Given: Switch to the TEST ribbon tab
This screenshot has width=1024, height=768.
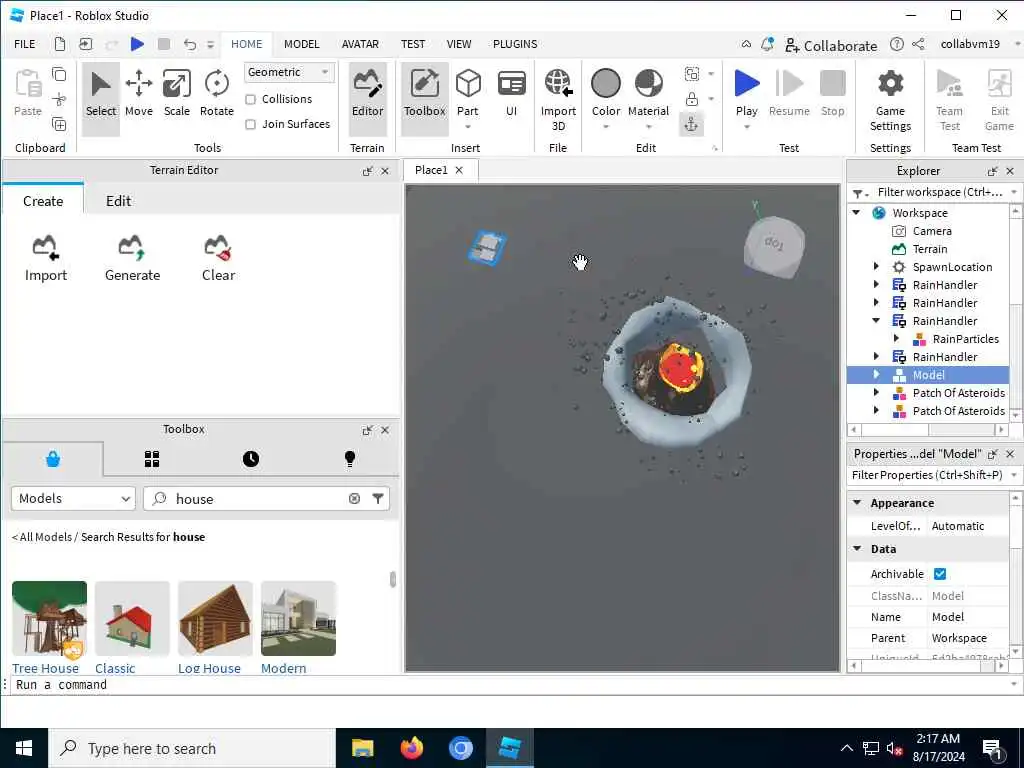Looking at the screenshot, I should (x=413, y=44).
